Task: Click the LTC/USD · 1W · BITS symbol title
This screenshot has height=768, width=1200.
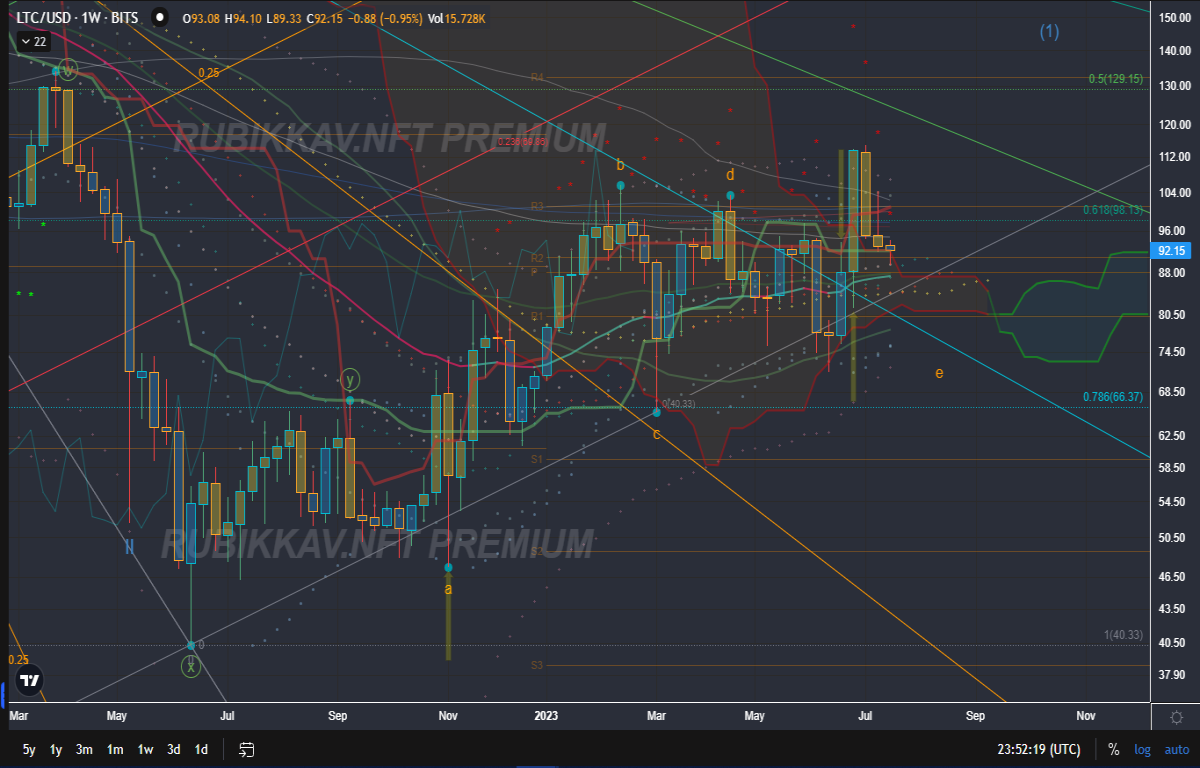Action: (78, 17)
